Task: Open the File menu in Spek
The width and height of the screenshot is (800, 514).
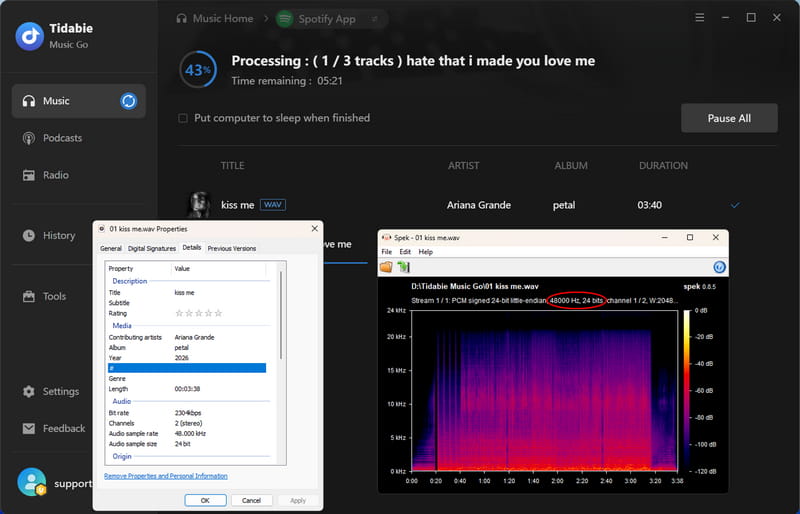Action: pos(387,252)
